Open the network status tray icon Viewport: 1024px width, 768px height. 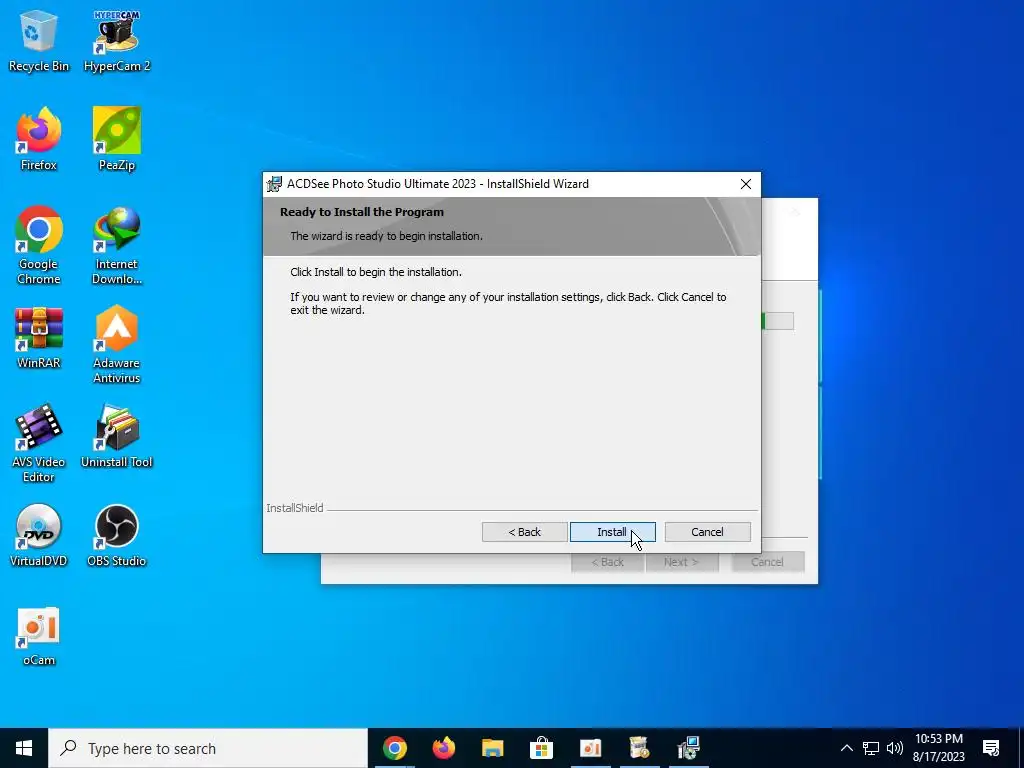(x=871, y=748)
